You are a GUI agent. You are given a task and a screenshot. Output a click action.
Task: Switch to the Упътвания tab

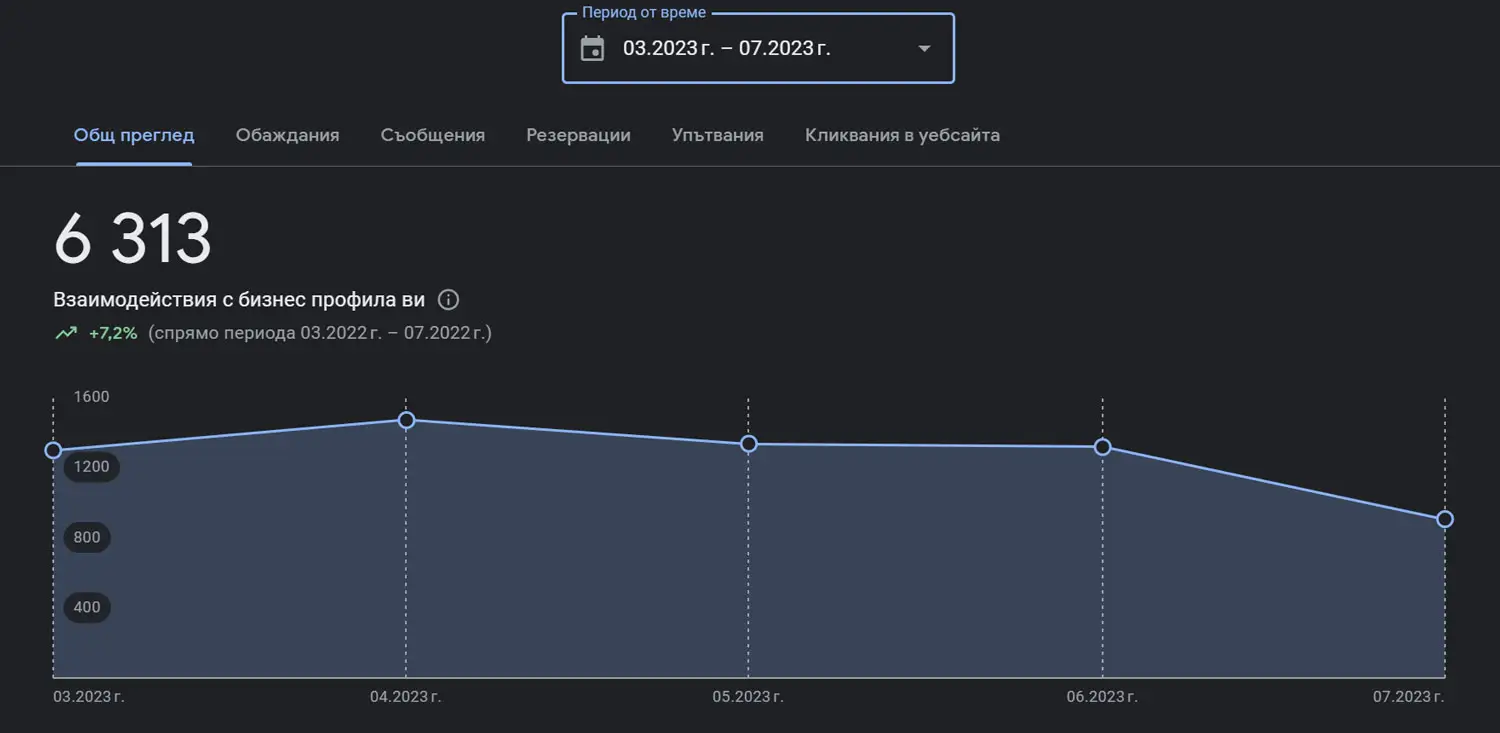click(717, 135)
